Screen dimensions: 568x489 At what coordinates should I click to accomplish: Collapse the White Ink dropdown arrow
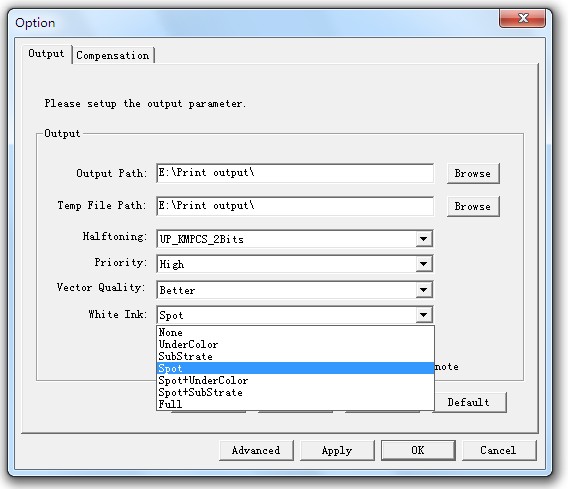tap(423, 315)
